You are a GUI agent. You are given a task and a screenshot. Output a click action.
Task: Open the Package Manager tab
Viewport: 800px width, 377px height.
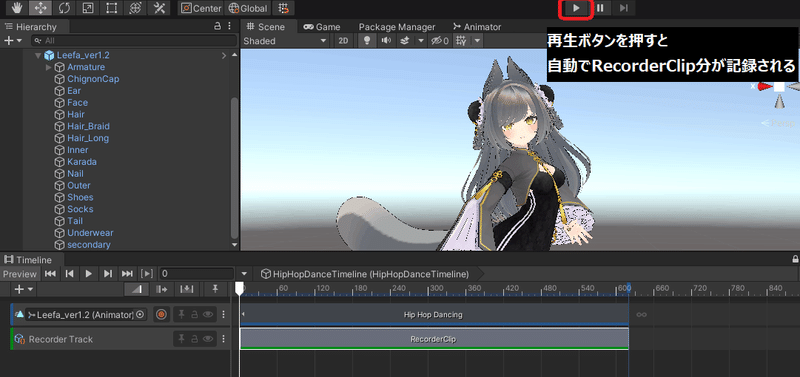[397, 27]
